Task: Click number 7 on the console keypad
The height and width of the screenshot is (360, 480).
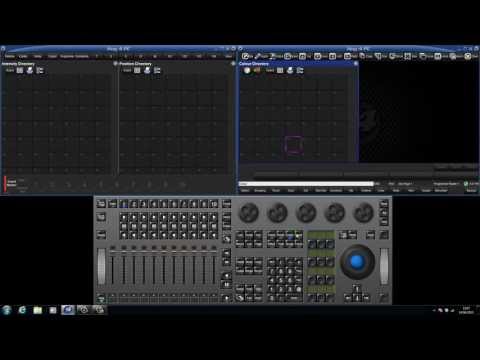Action: [x=272, y=272]
